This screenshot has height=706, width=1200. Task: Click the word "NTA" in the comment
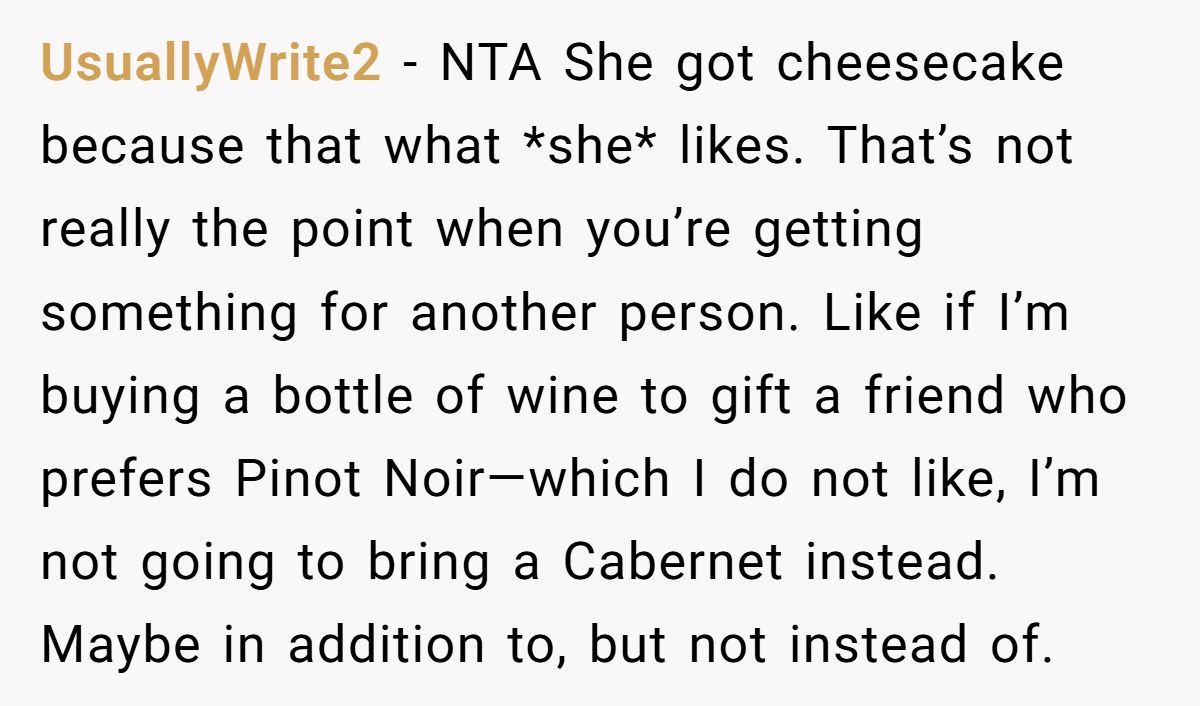tap(491, 65)
